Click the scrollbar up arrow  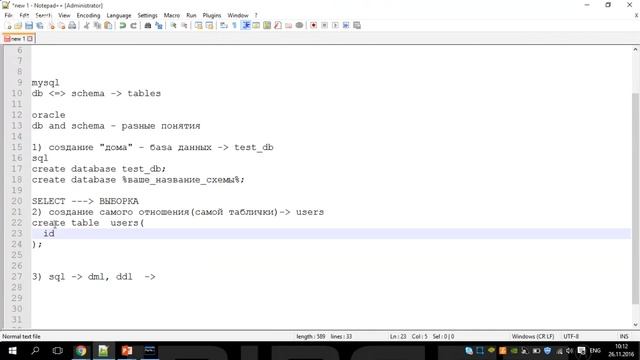[636, 49]
